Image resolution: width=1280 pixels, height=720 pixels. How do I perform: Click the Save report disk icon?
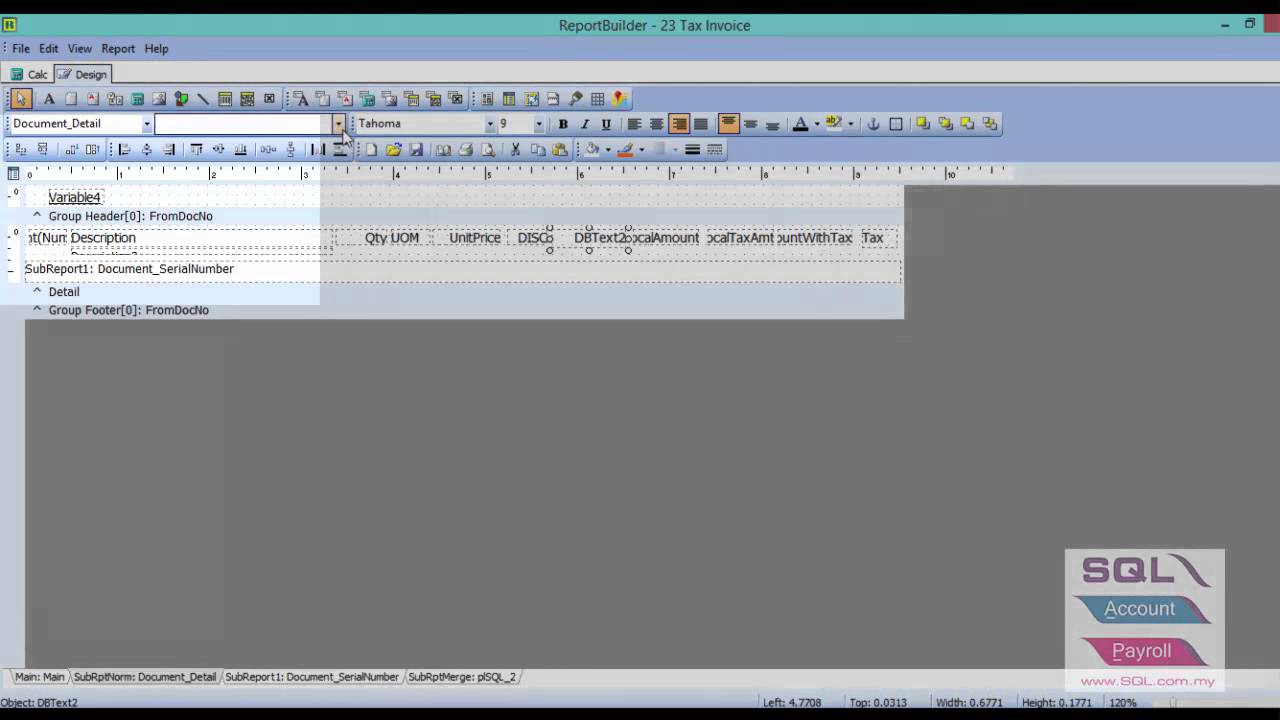tap(416, 150)
